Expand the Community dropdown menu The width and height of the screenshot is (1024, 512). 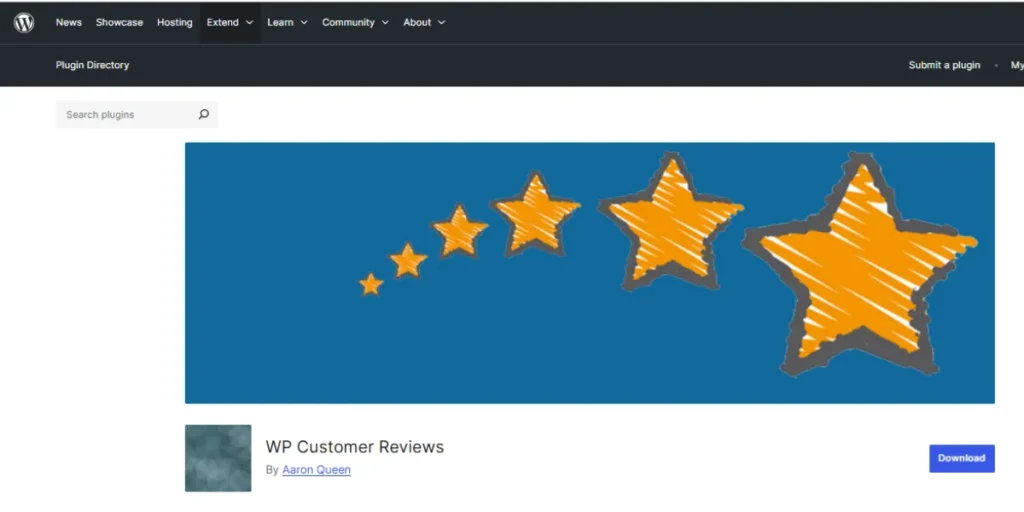coord(355,22)
